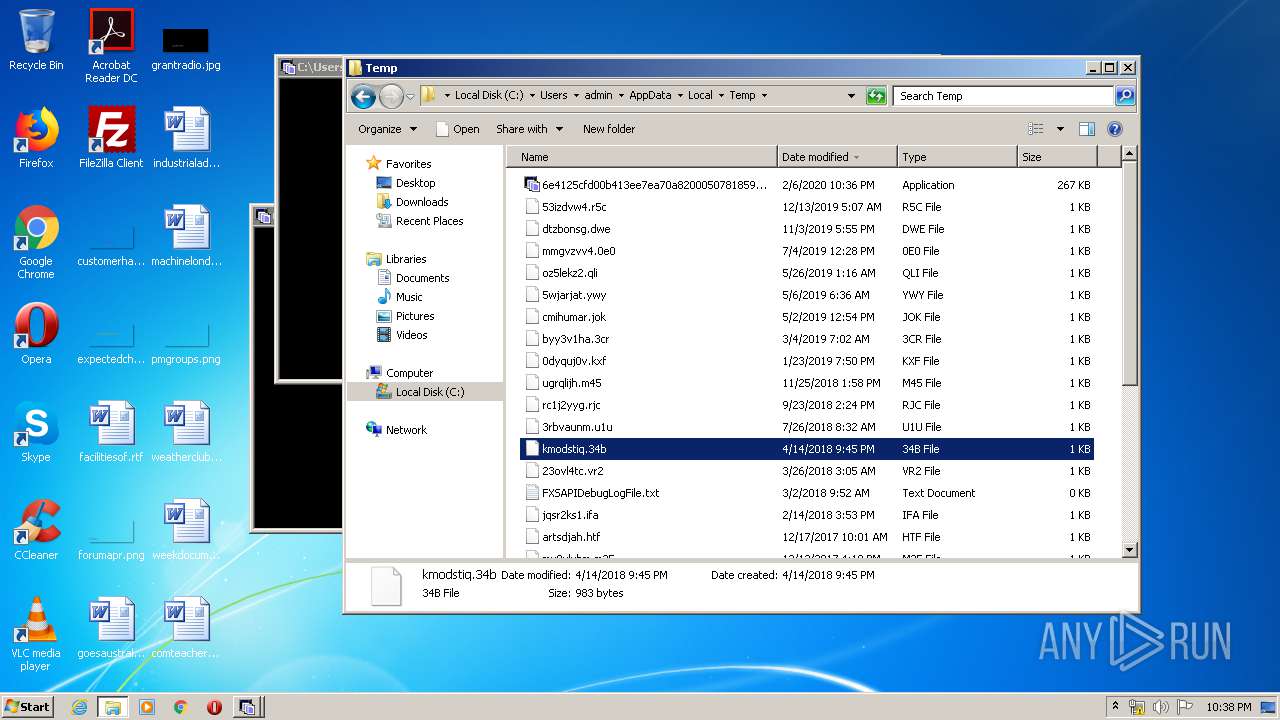Select grantradio.jpg desktop file

pos(186,48)
